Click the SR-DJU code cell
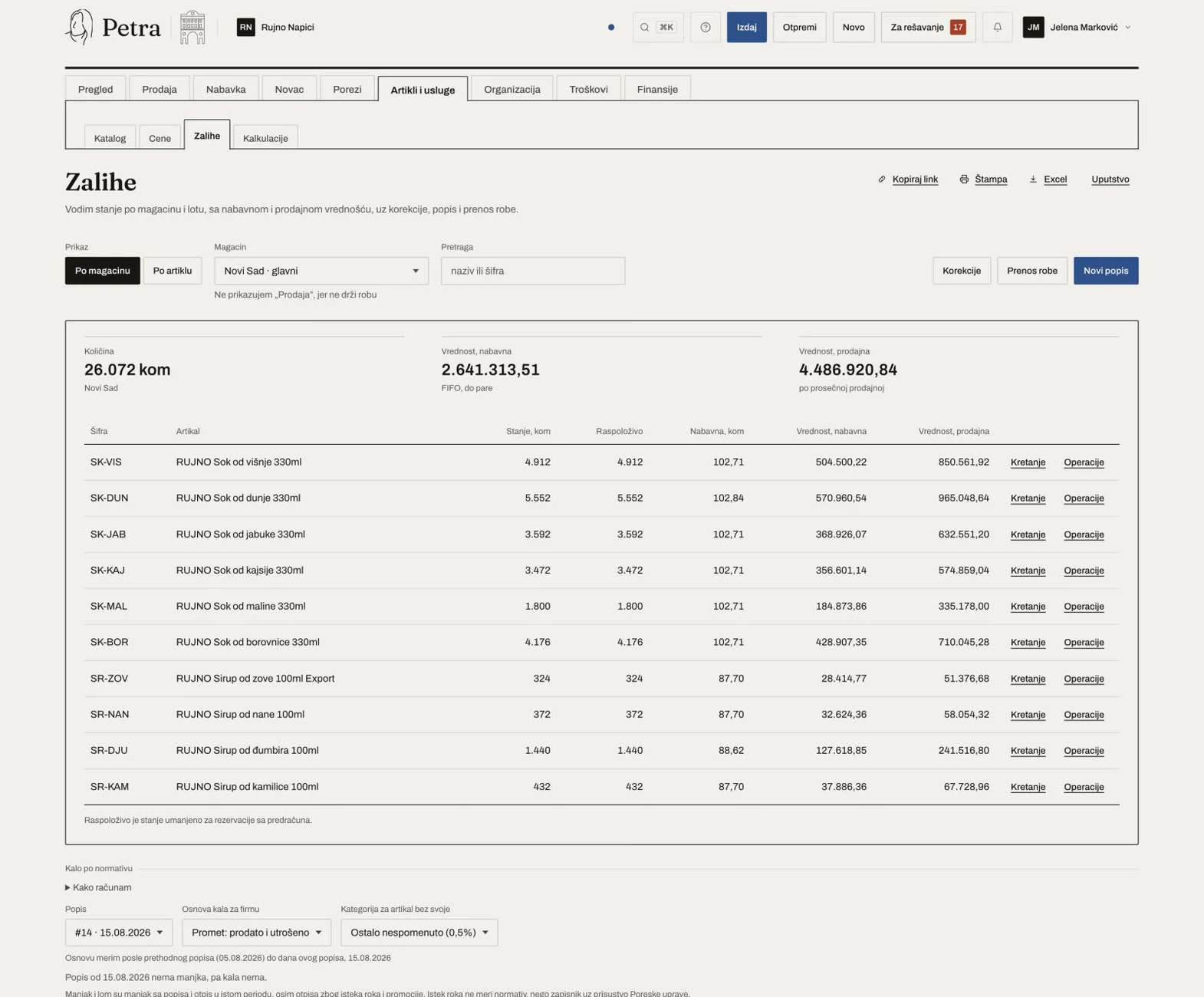The image size is (1204, 997). 109,751
